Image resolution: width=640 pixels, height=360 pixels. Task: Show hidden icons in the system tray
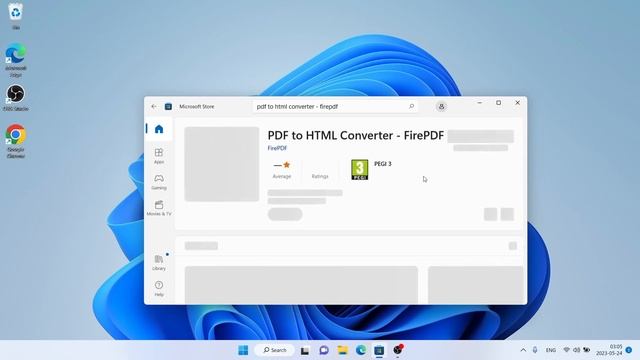523,350
